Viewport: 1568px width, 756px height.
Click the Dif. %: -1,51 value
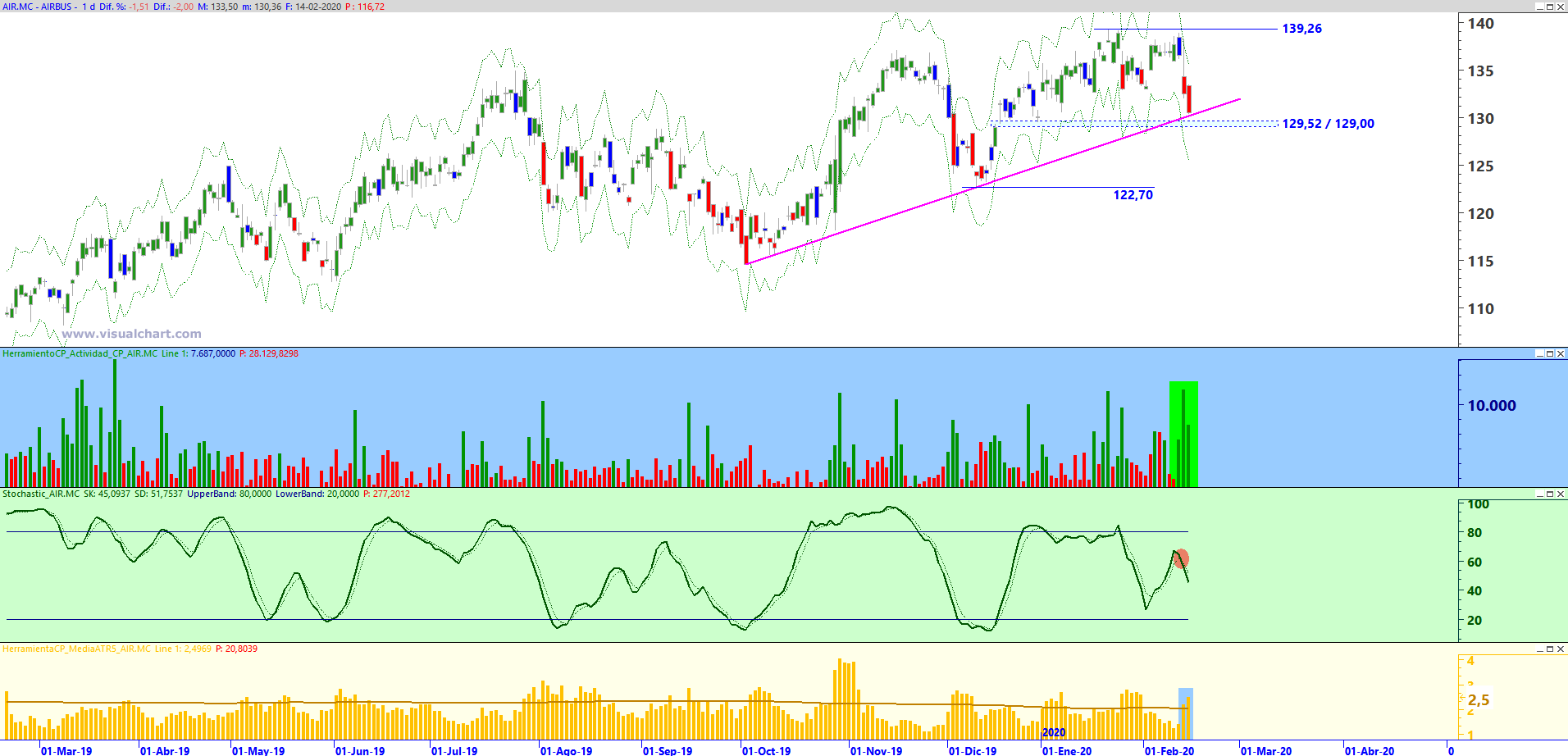[x=125, y=7]
